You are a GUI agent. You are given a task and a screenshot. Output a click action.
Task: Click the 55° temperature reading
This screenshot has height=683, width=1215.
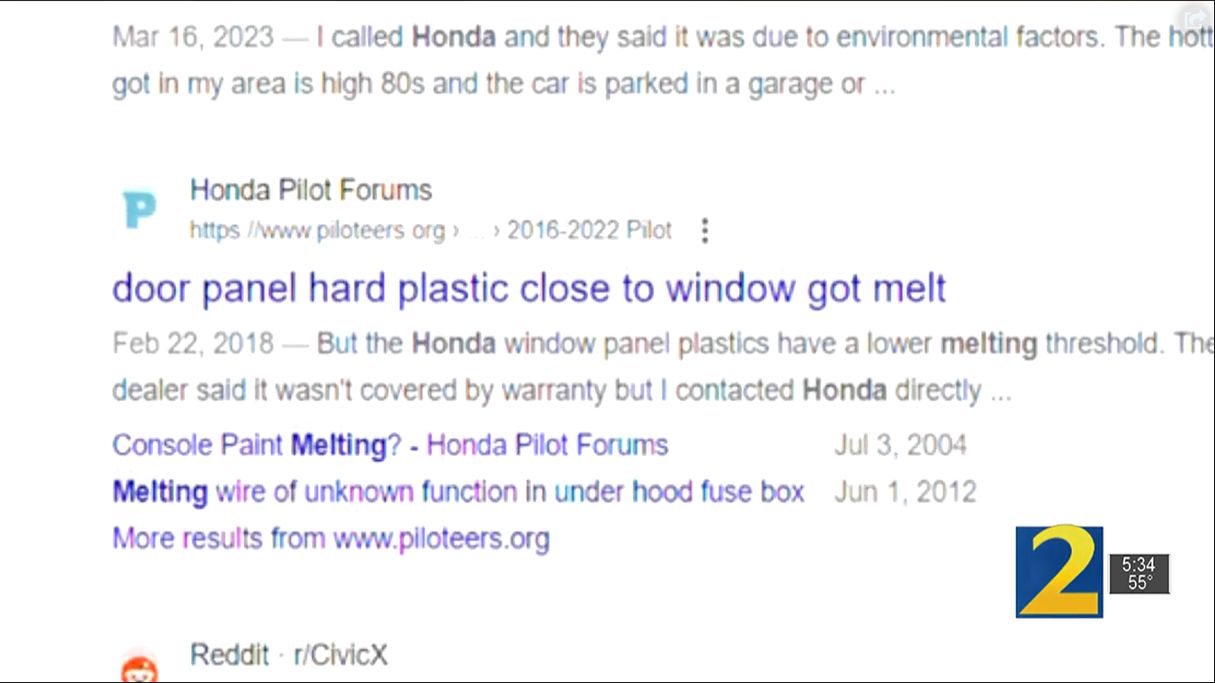[1140, 583]
